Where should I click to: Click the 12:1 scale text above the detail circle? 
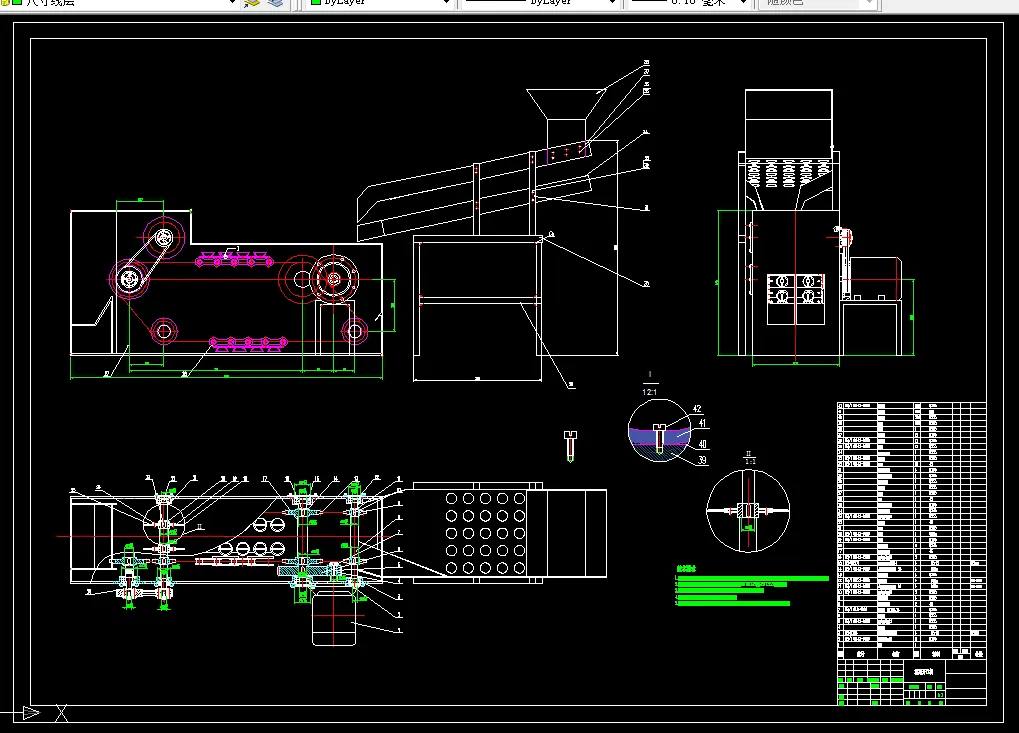click(x=649, y=392)
